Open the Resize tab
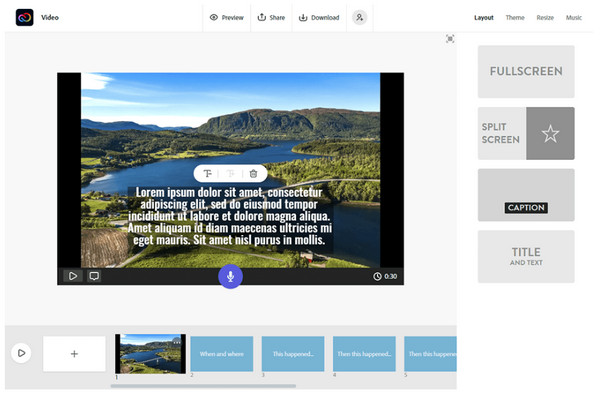Viewport: 600px width, 400px height. pyautogui.click(x=545, y=17)
